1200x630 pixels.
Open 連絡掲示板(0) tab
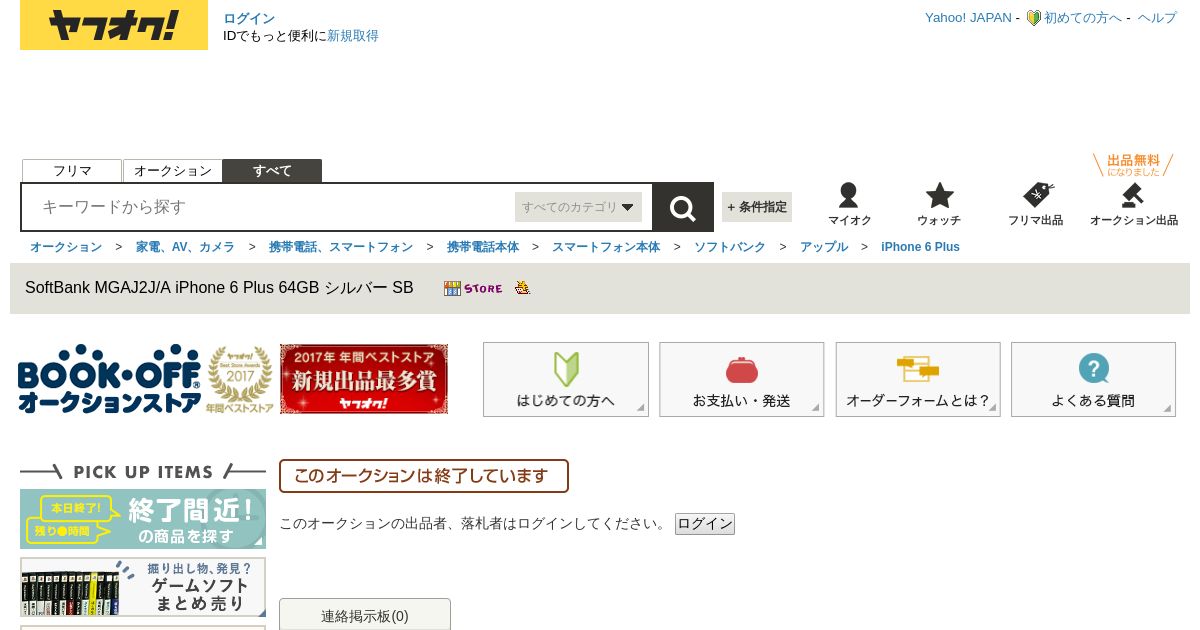coord(365,615)
